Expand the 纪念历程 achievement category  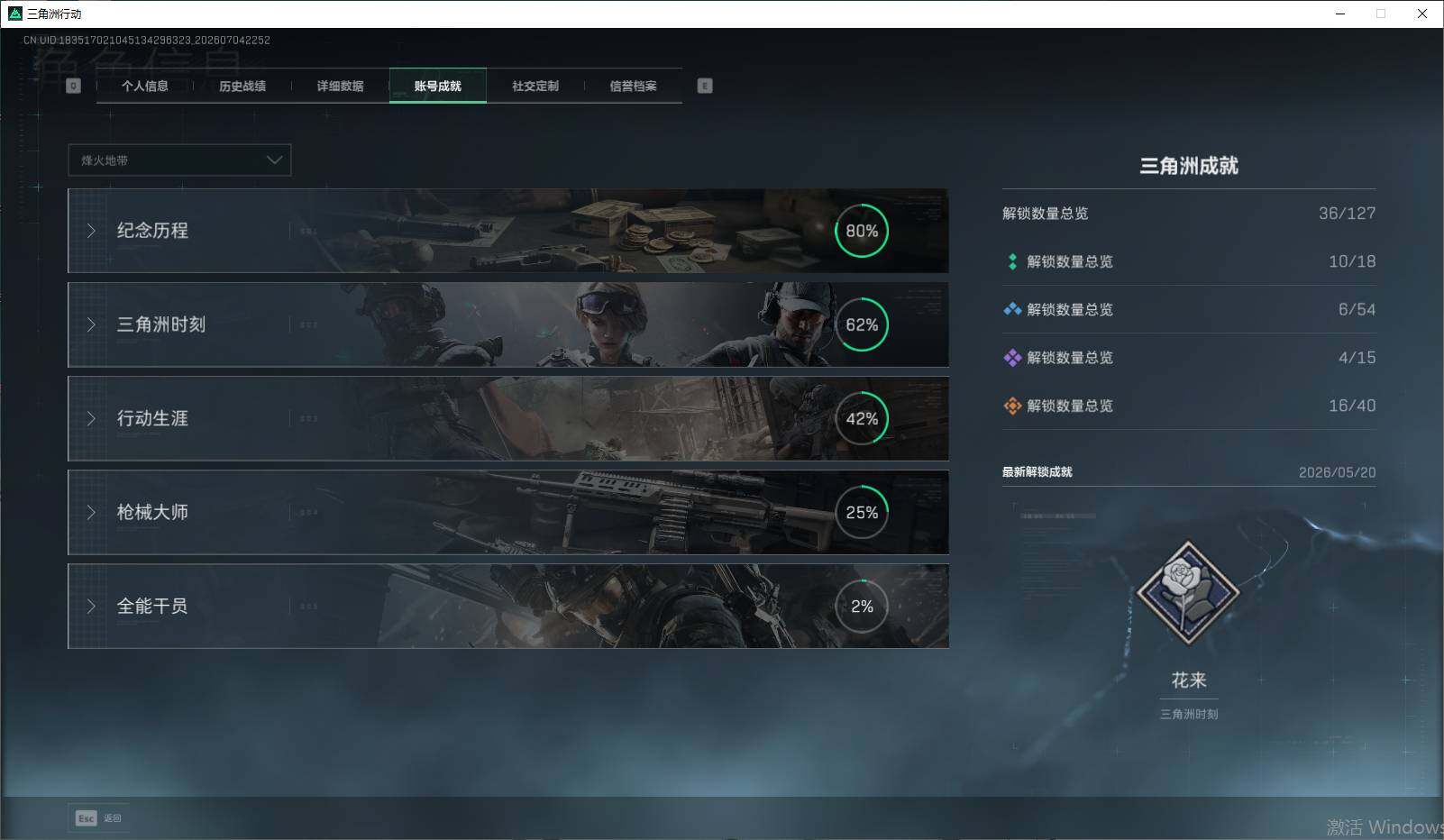coord(507,231)
